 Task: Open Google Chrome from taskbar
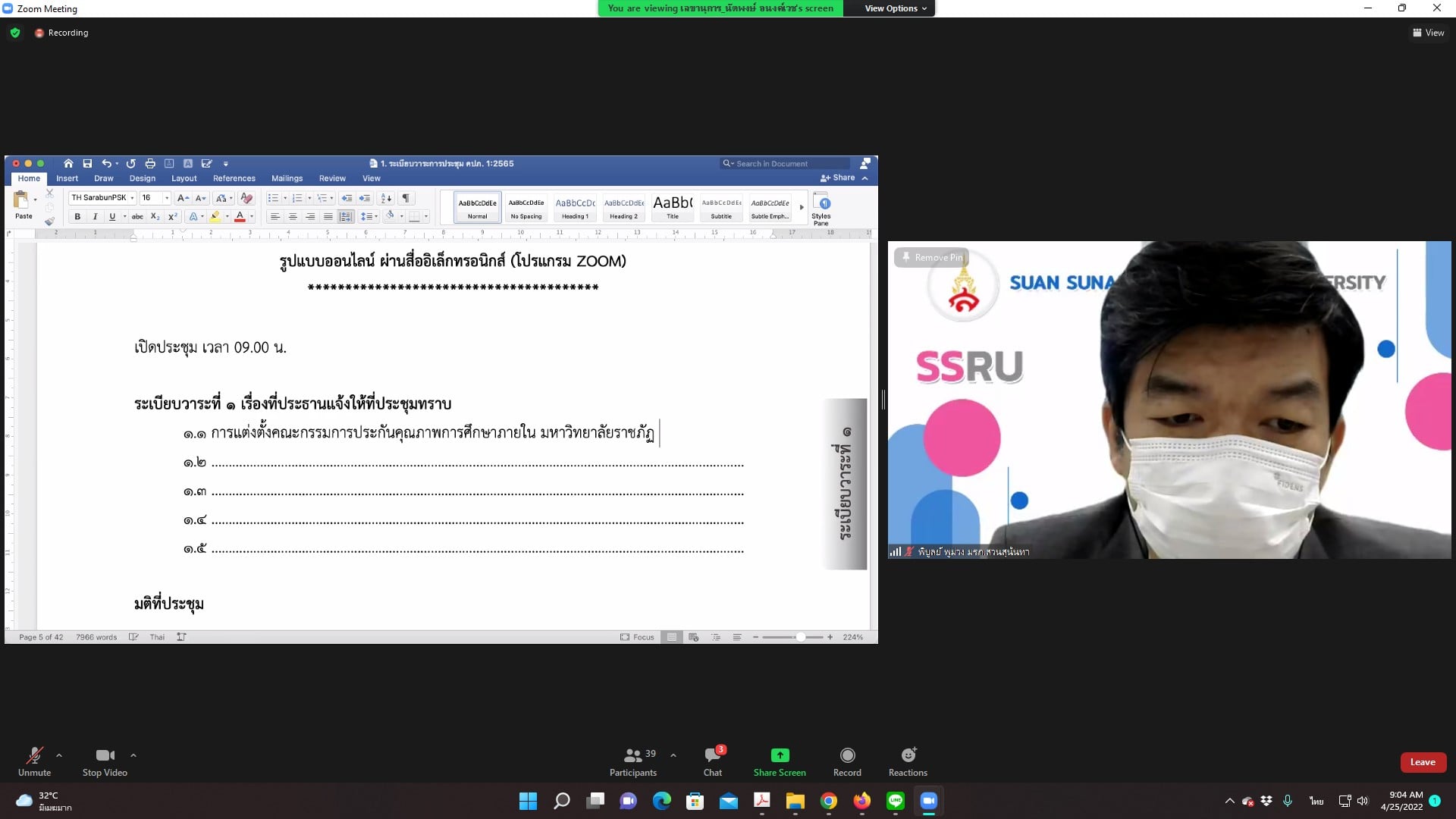click(x=828, y=801)
